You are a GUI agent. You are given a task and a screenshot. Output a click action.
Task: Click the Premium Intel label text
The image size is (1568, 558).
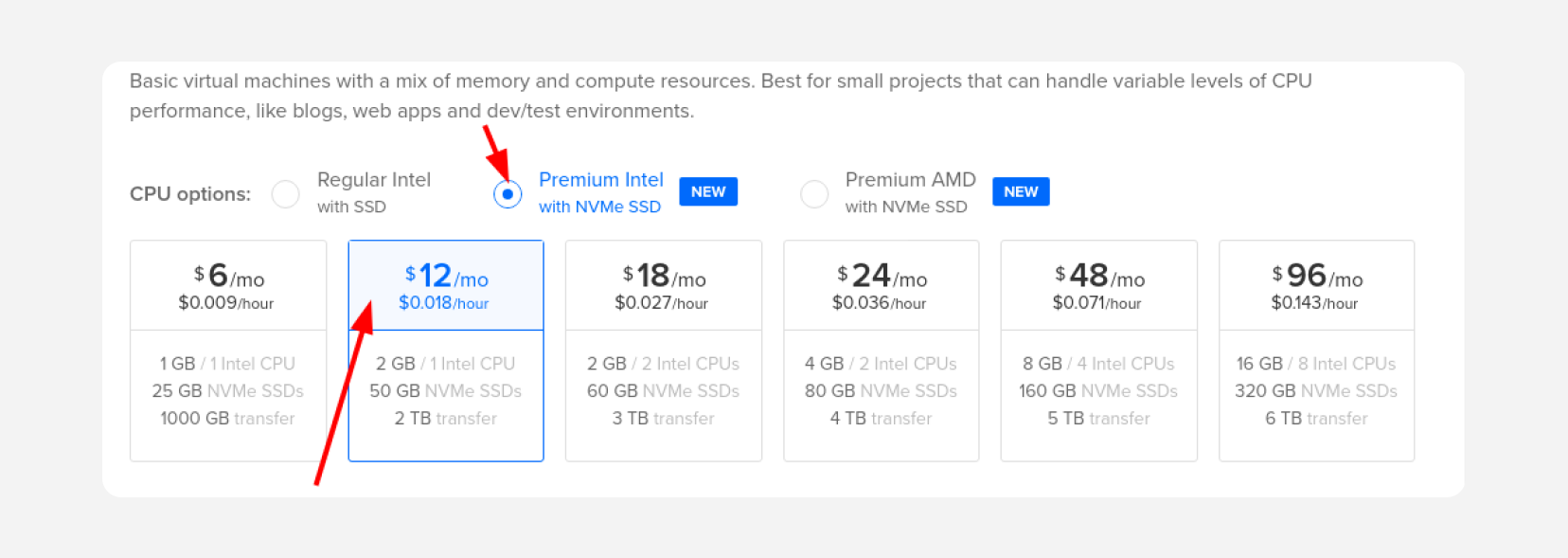point(601,180)
